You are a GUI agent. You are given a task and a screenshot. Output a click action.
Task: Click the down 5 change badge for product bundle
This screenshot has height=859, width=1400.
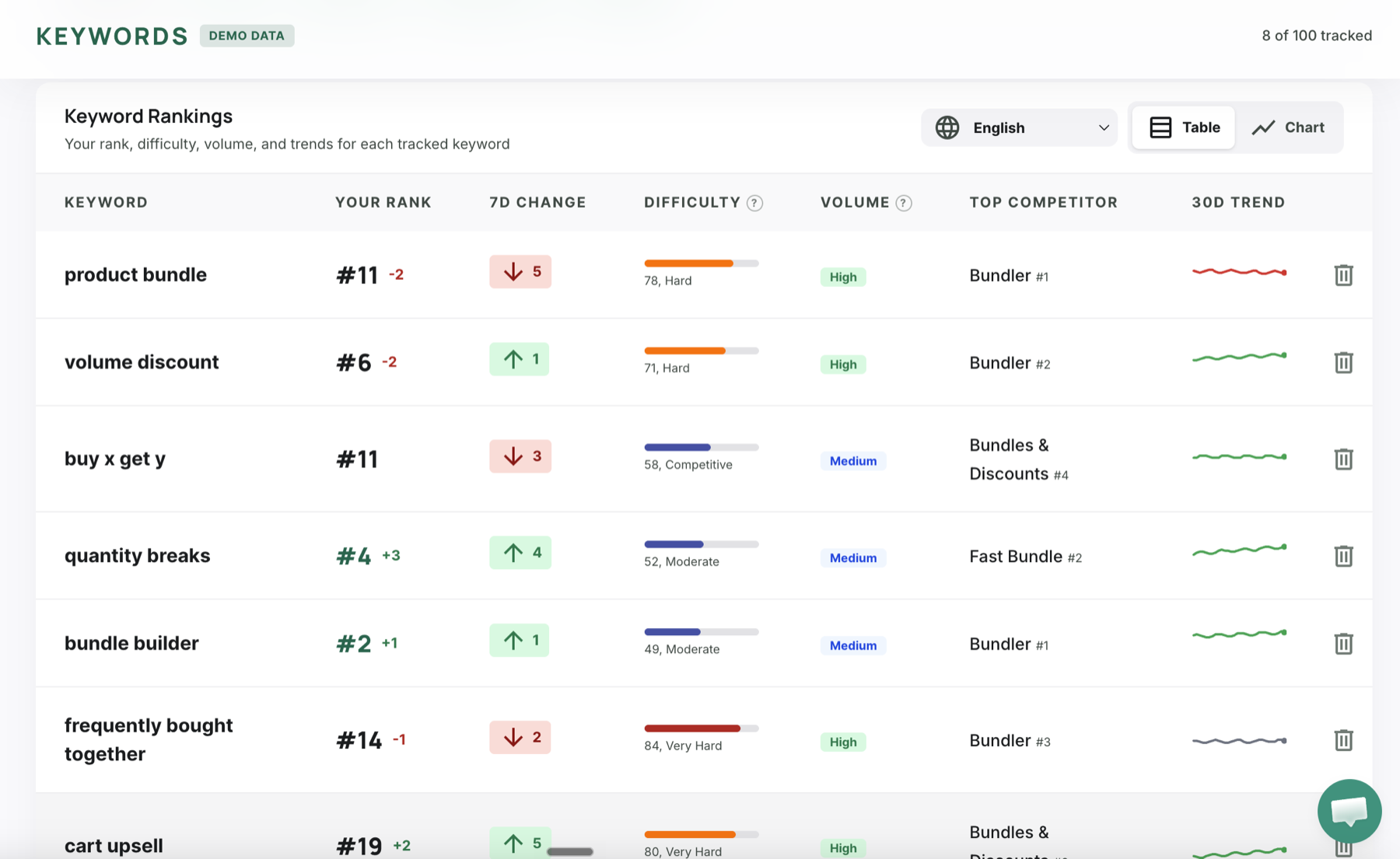(520, 272)
